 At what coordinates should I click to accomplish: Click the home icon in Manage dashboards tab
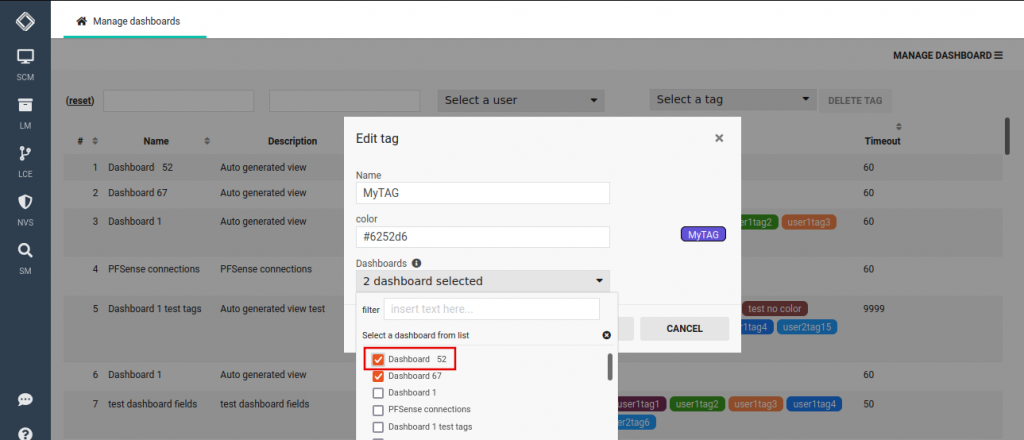coord(82,21)
